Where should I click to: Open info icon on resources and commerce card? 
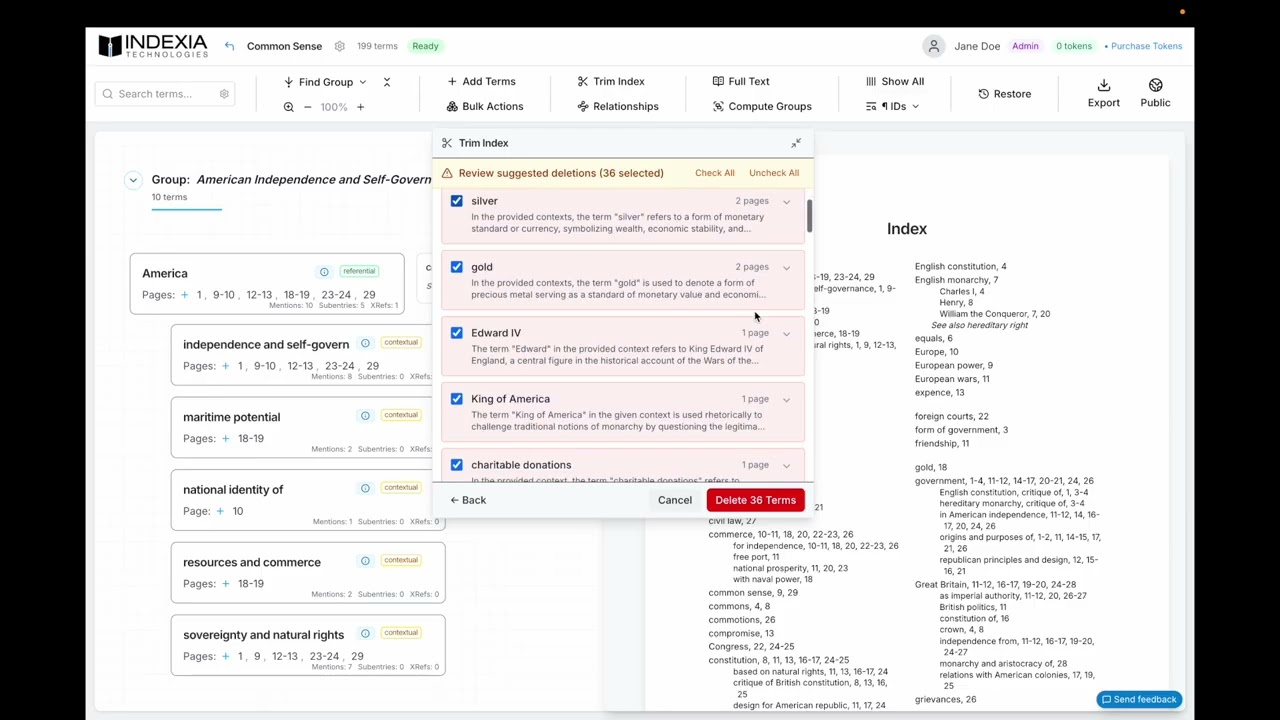coord(365,561)
